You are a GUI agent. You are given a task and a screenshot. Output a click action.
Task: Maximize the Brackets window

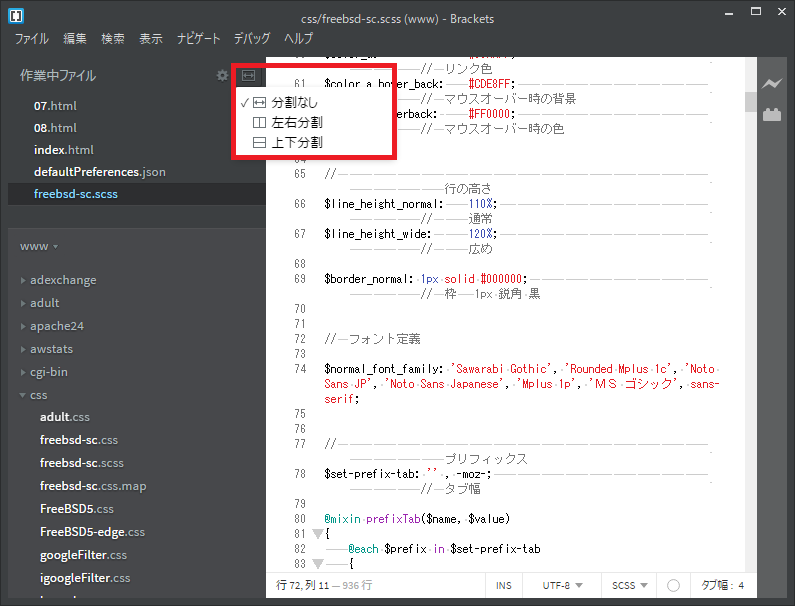click(x=756, y=12)
